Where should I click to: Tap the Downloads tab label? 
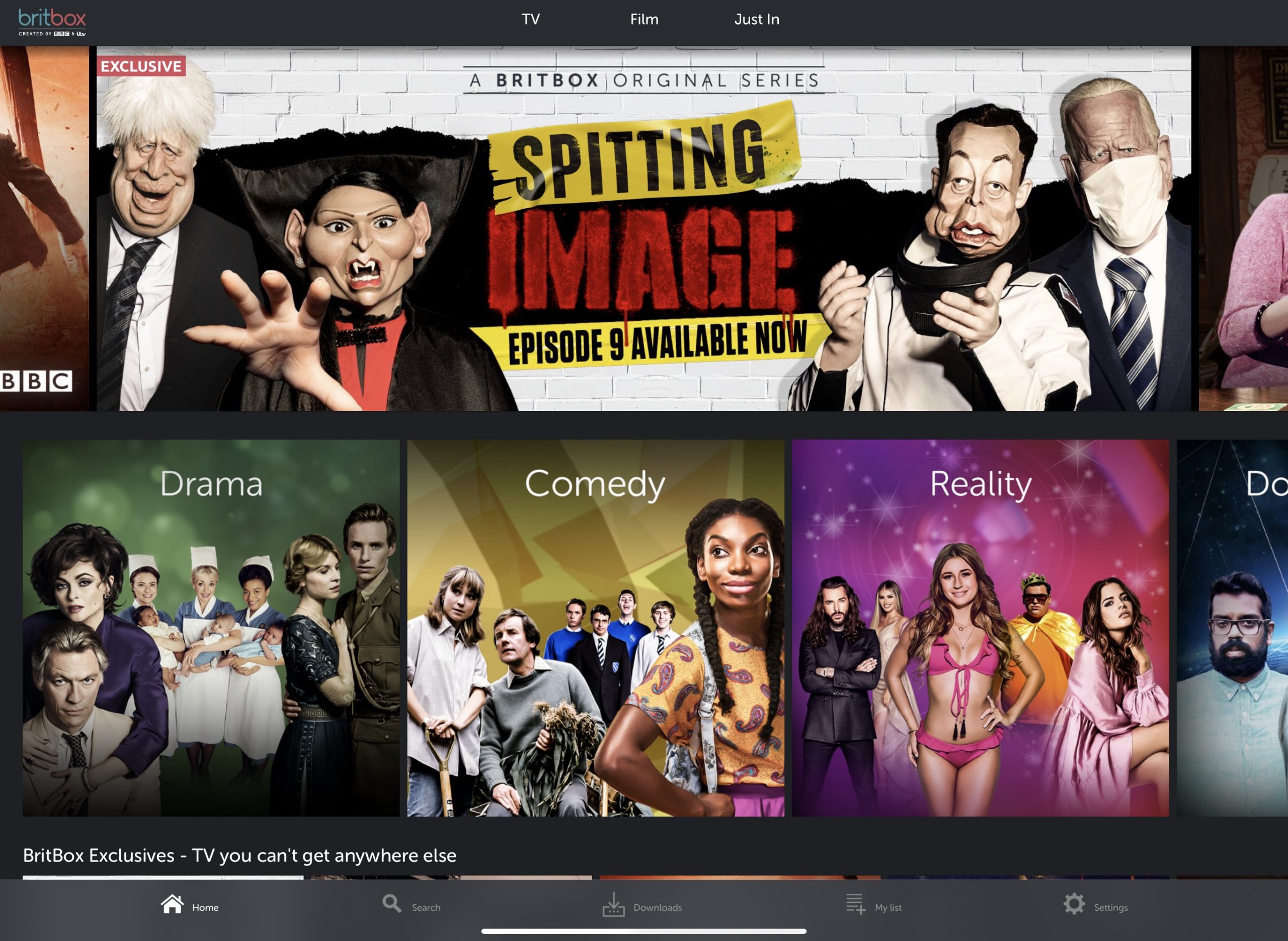pos(658,907)
